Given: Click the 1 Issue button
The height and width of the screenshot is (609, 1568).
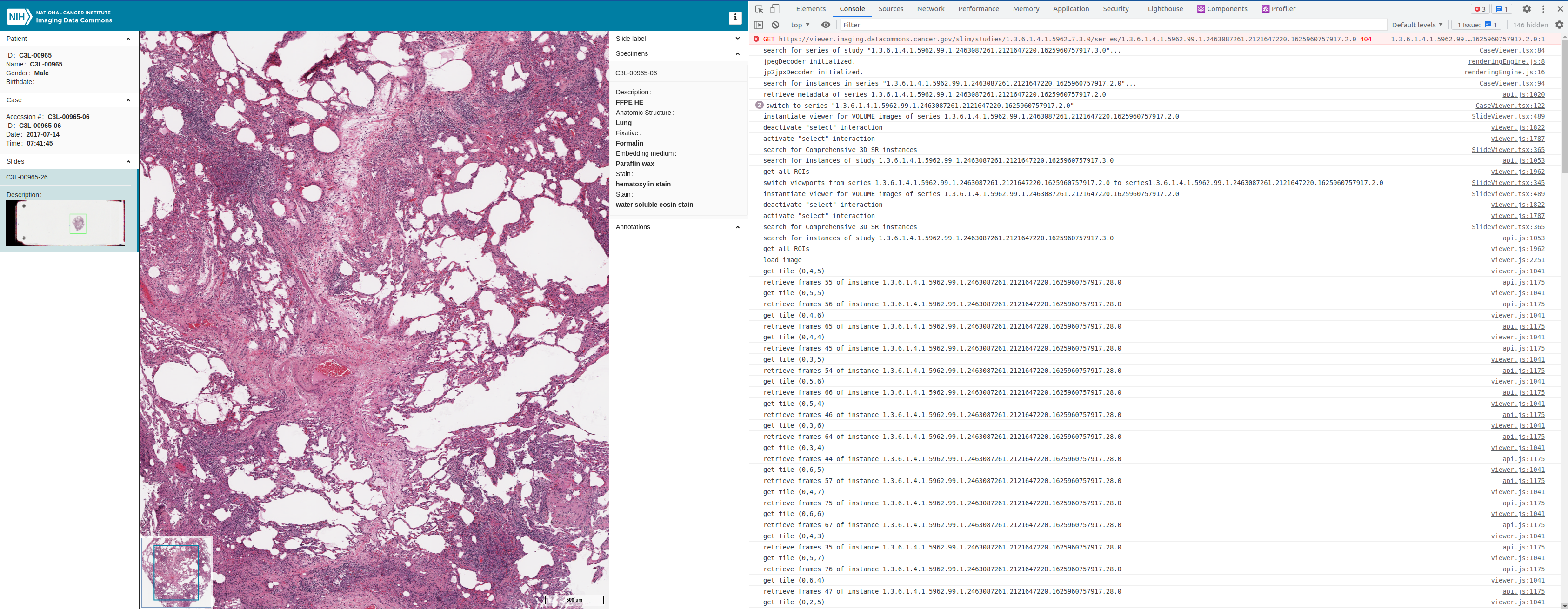Looking at the screenshot, I should pos(1476,25).
